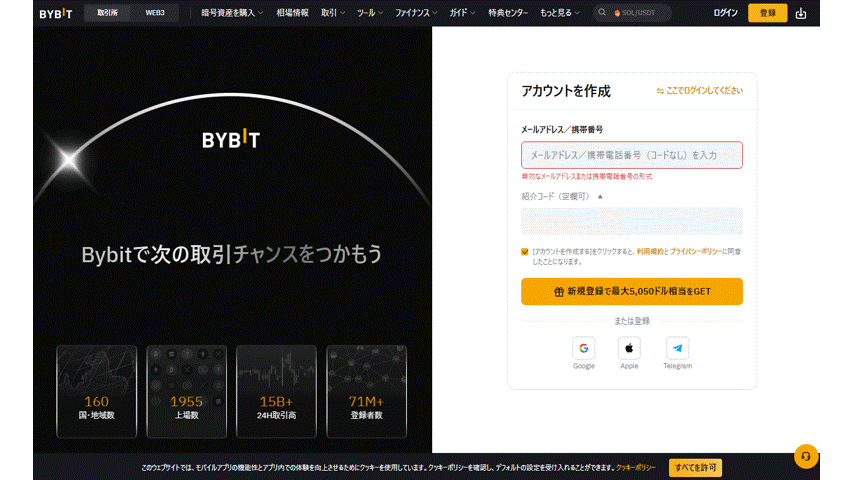Click the アカウントを作成 heading
This screenshot has height=480, width=853.
tap(566, 91)
